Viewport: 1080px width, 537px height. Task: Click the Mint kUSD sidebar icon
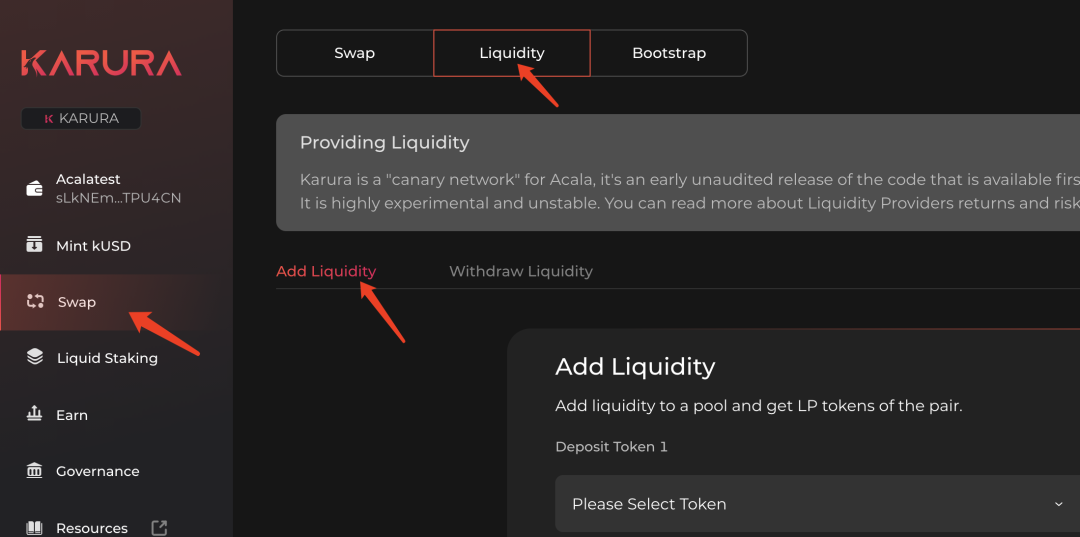35,245
